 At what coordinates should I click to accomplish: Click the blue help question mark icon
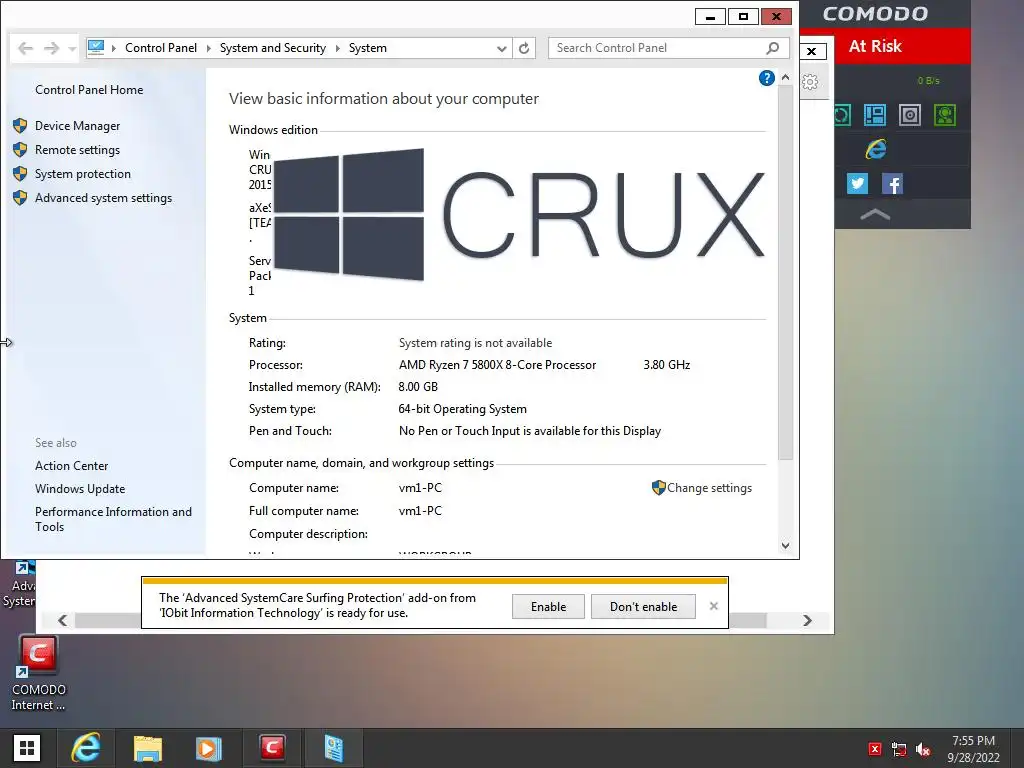pos(766,78)
